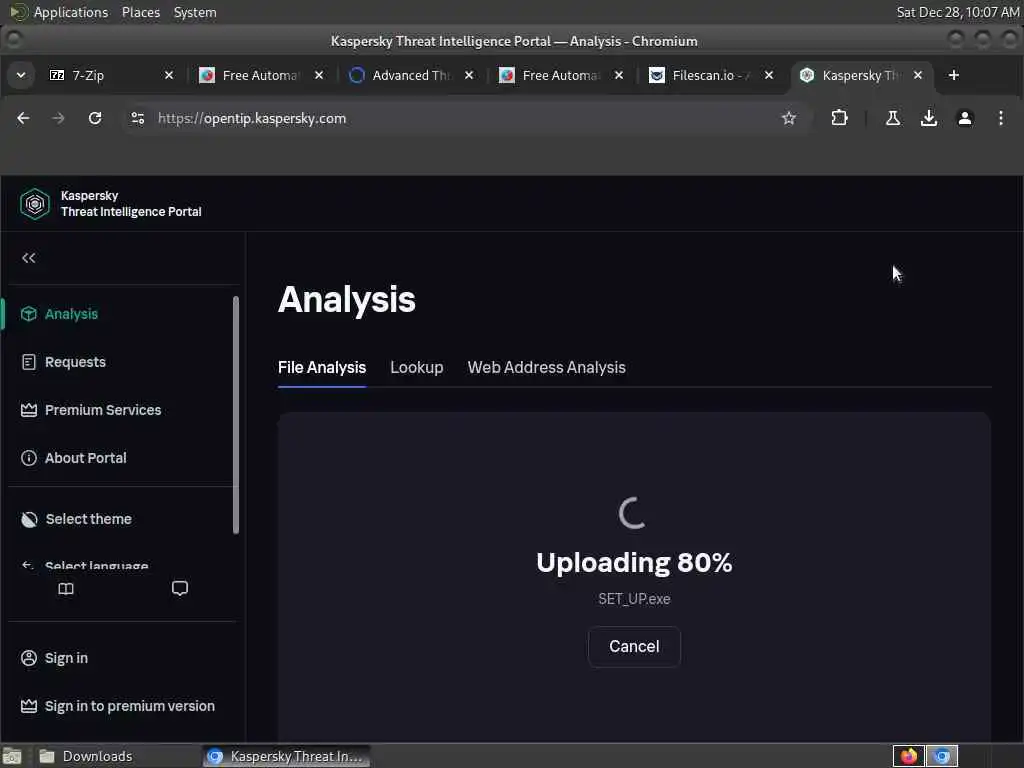Click the feedback chat bubble icon

click(180, 588)
